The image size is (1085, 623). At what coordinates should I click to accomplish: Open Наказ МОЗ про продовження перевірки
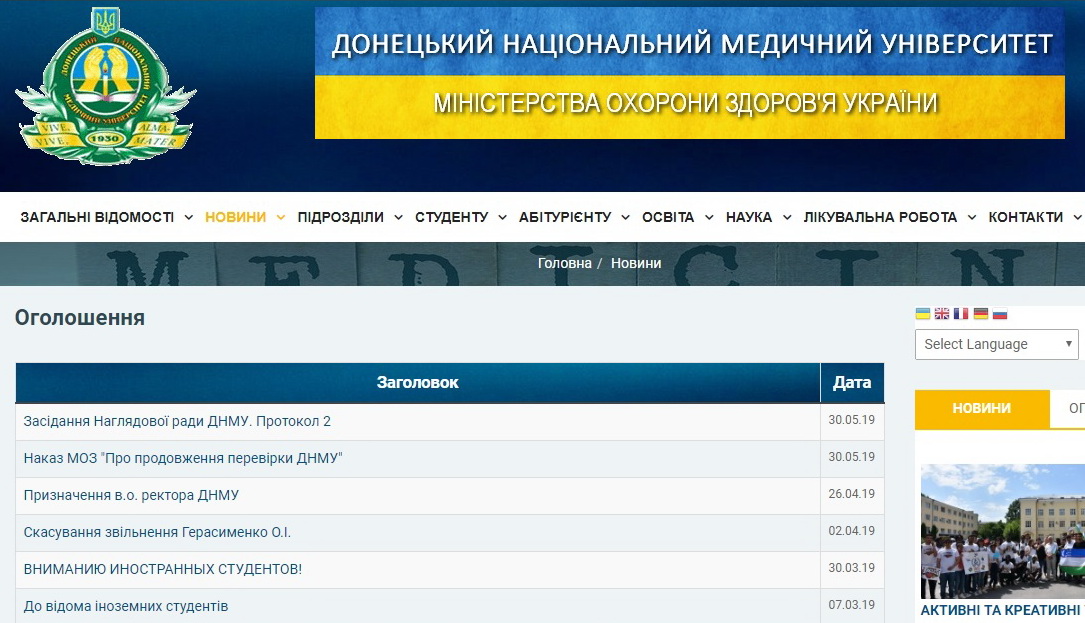(183, 458)
